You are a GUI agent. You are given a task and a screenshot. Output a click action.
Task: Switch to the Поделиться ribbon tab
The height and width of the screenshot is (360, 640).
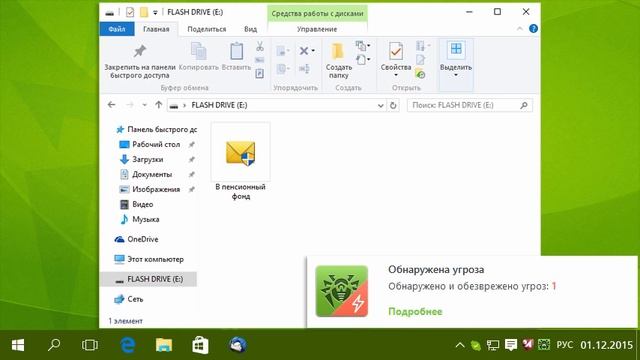point(207,29)
